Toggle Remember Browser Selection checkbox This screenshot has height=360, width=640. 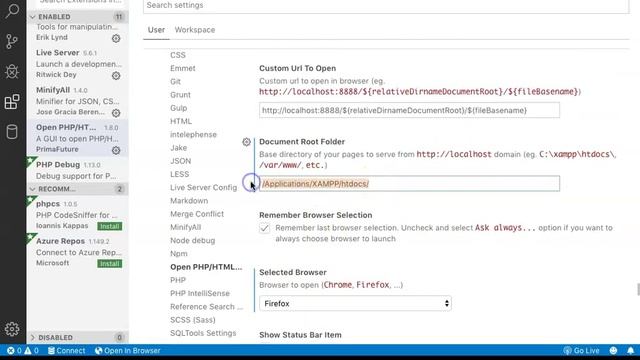coord(264,228)
